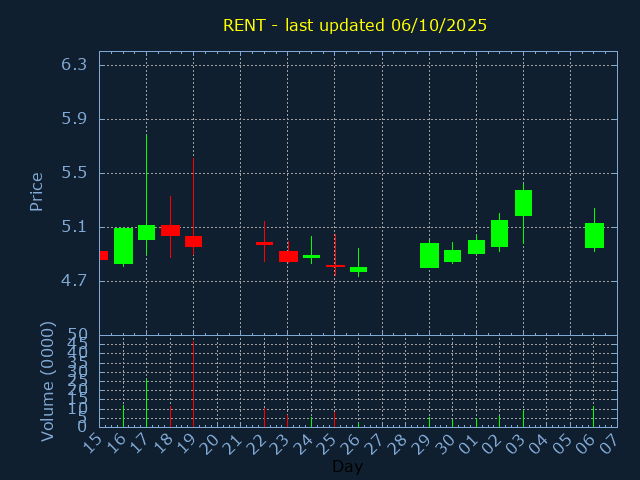
Task: Click the 6.3 price axis label
Action: click(74, 65)
